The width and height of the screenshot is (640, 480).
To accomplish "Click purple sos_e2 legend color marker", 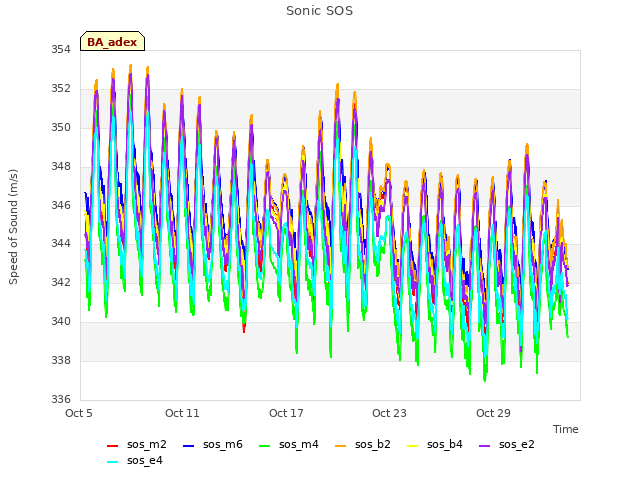I will coord(484,446).
